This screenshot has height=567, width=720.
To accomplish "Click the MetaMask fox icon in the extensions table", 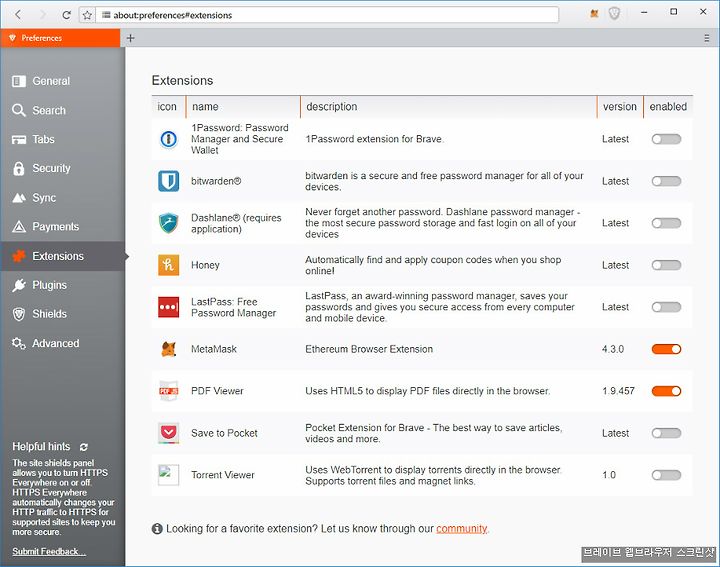I will click(x=169, y=349).
